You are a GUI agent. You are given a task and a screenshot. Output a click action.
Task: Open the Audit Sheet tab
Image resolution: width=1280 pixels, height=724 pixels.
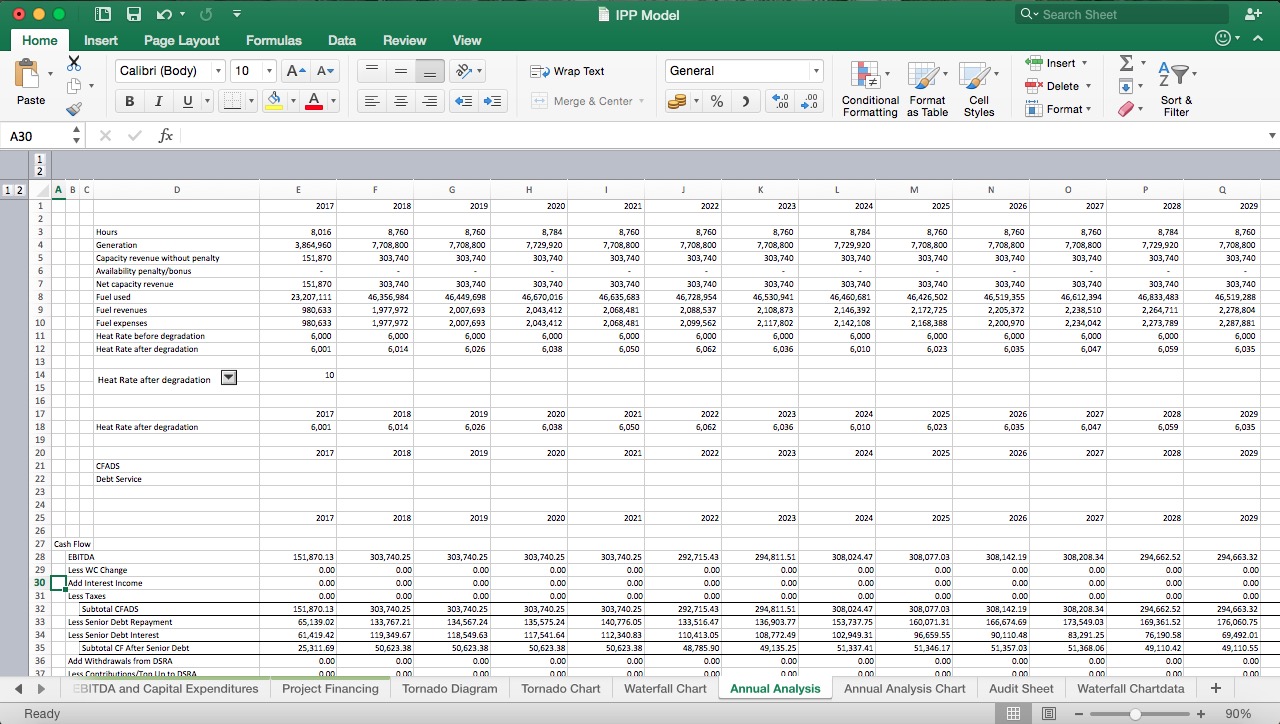click(1020, 688)
